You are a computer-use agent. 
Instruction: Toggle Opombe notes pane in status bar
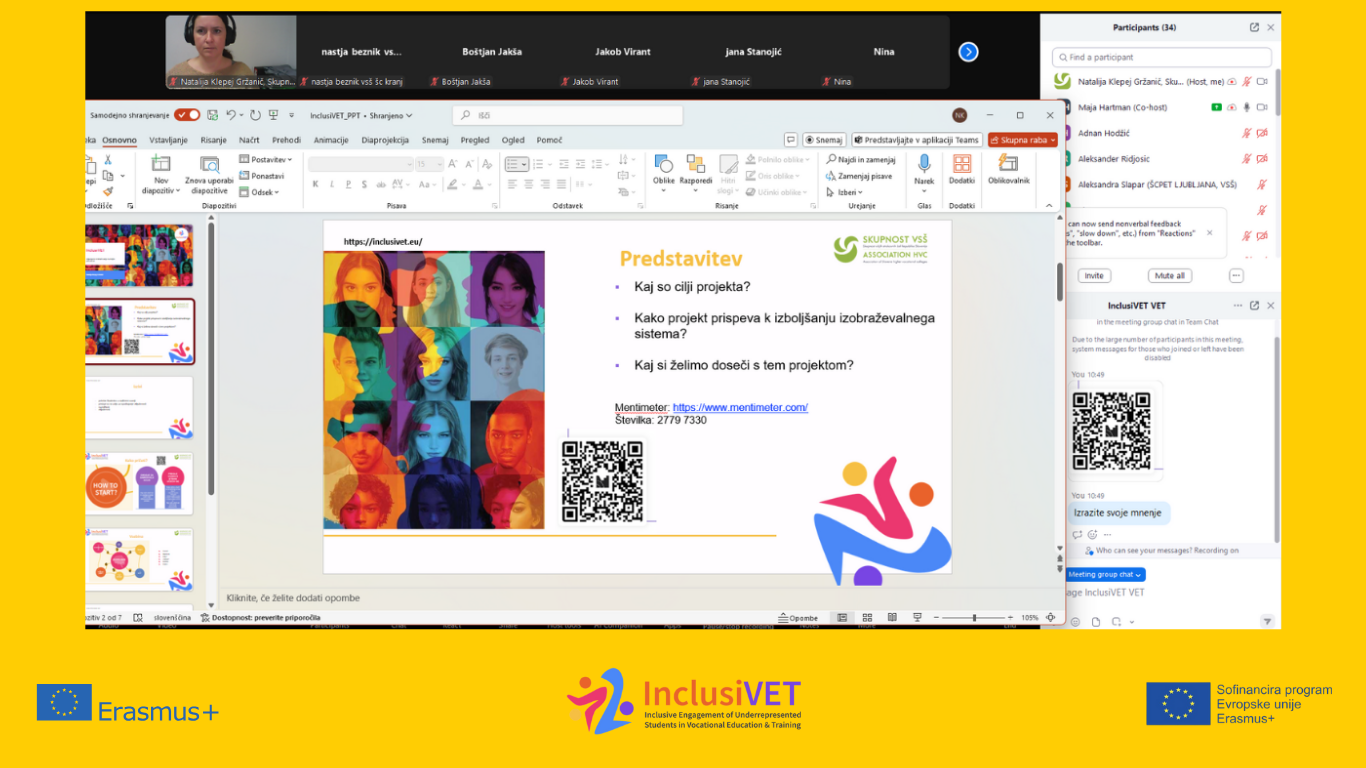coord(798,618)
